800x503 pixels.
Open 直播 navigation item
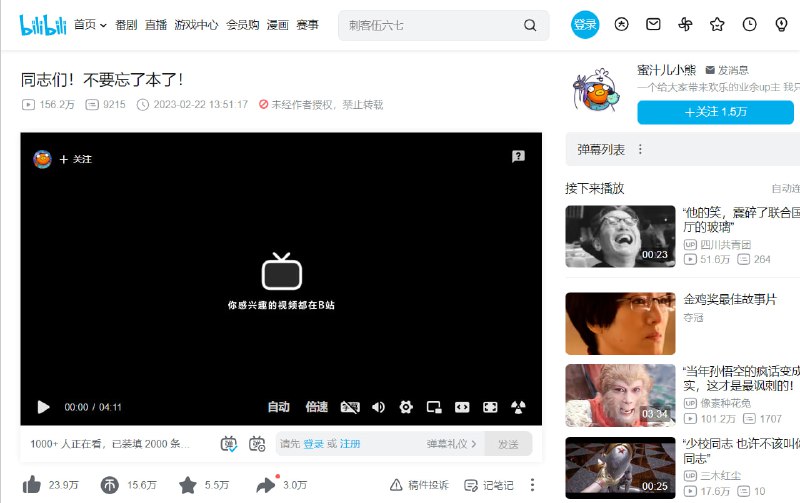pos(155,24)
